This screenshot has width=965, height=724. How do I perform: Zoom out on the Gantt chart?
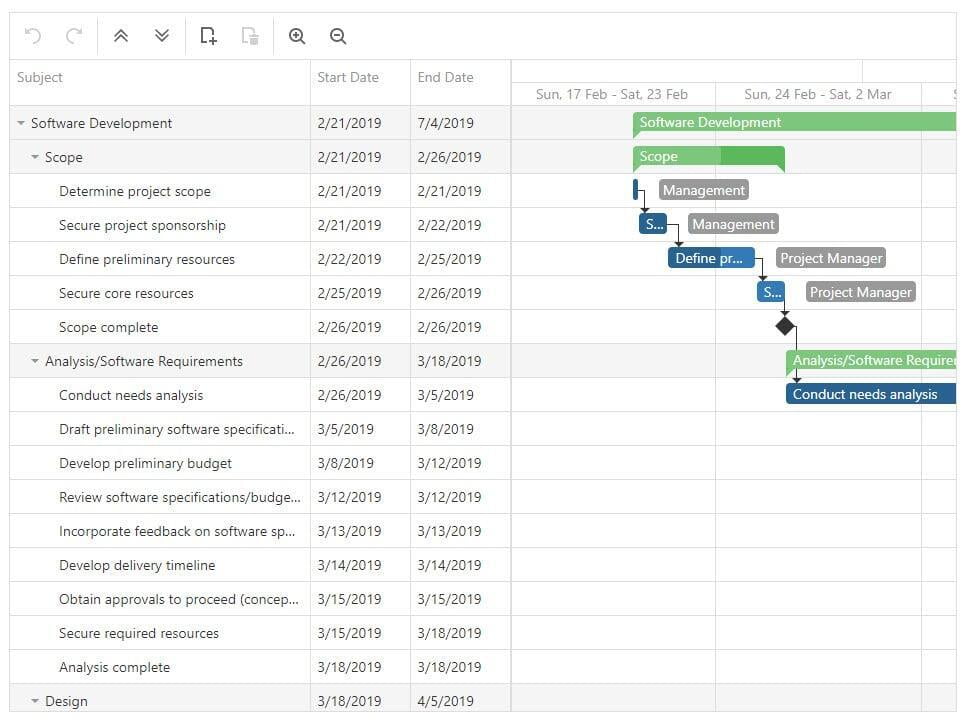pos(338,36)
